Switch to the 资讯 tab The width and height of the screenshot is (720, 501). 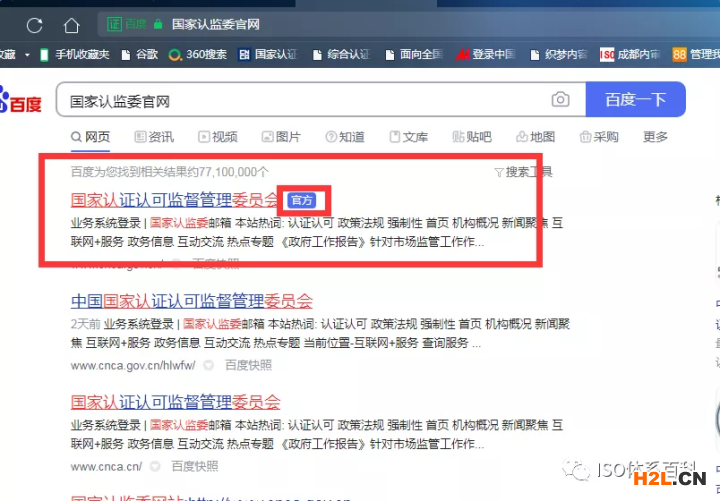[154, 137]
